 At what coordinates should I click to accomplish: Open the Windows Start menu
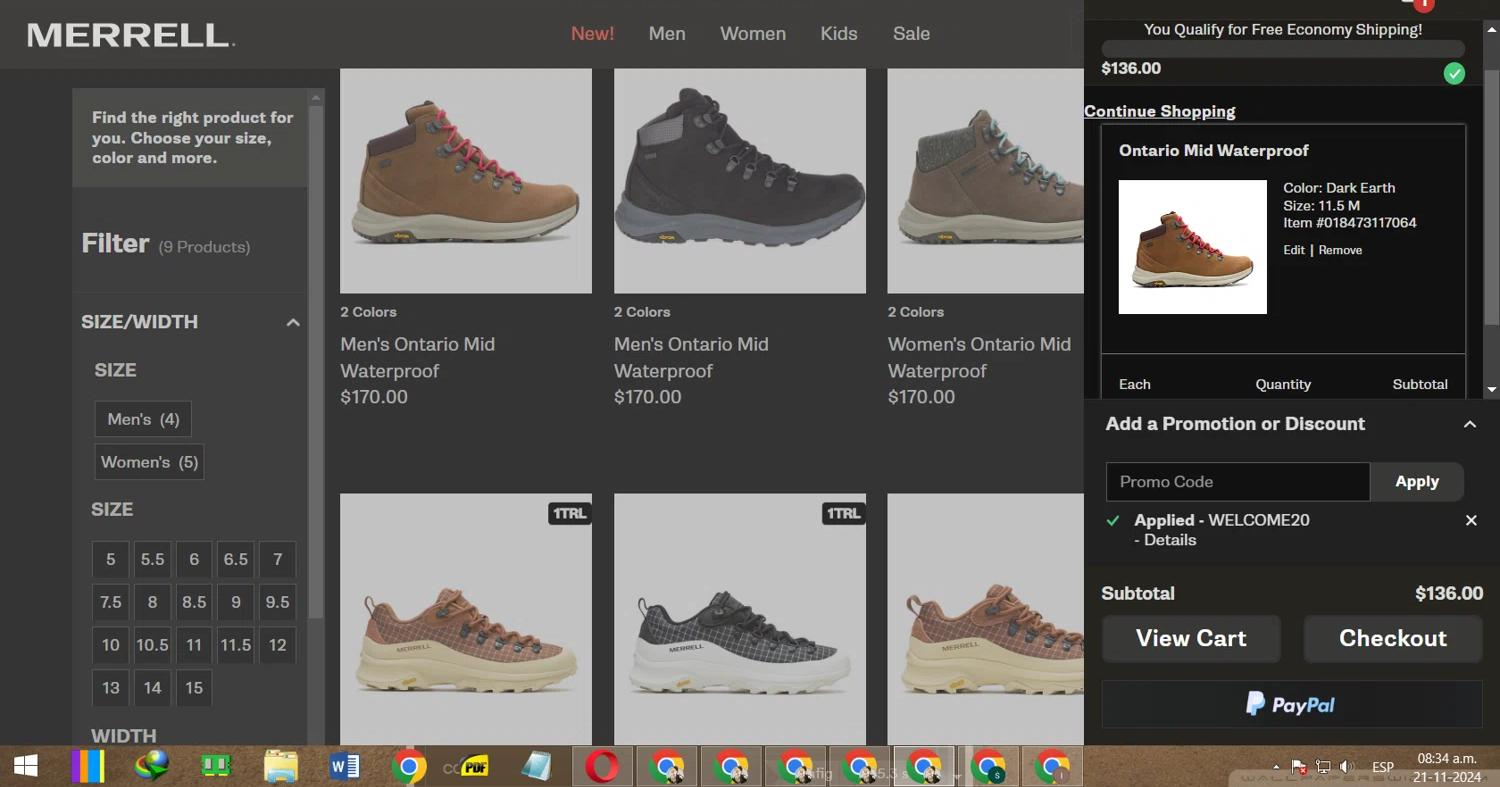point(26,767)
